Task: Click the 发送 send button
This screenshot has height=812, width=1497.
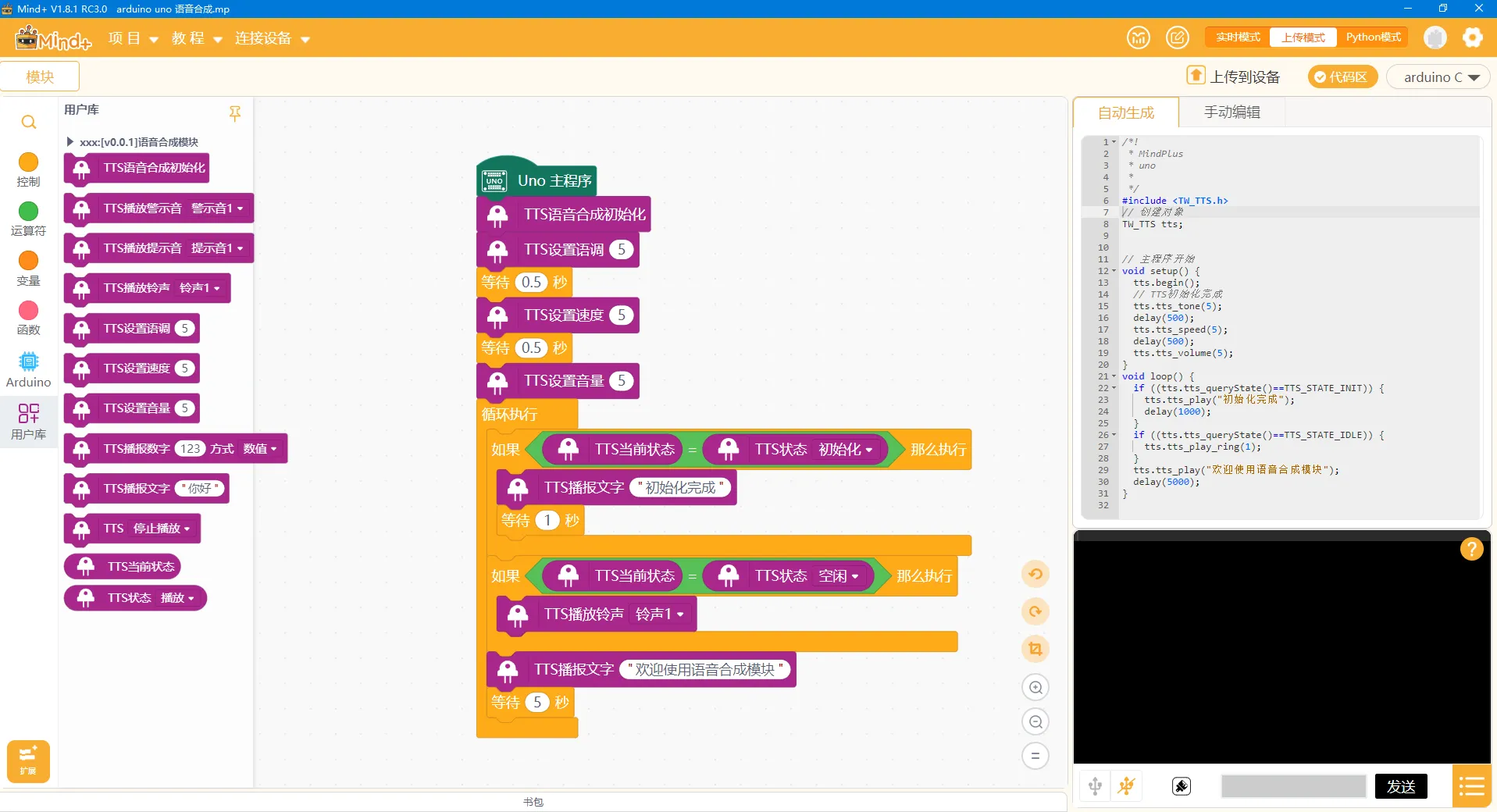Action: [1400, 786]
